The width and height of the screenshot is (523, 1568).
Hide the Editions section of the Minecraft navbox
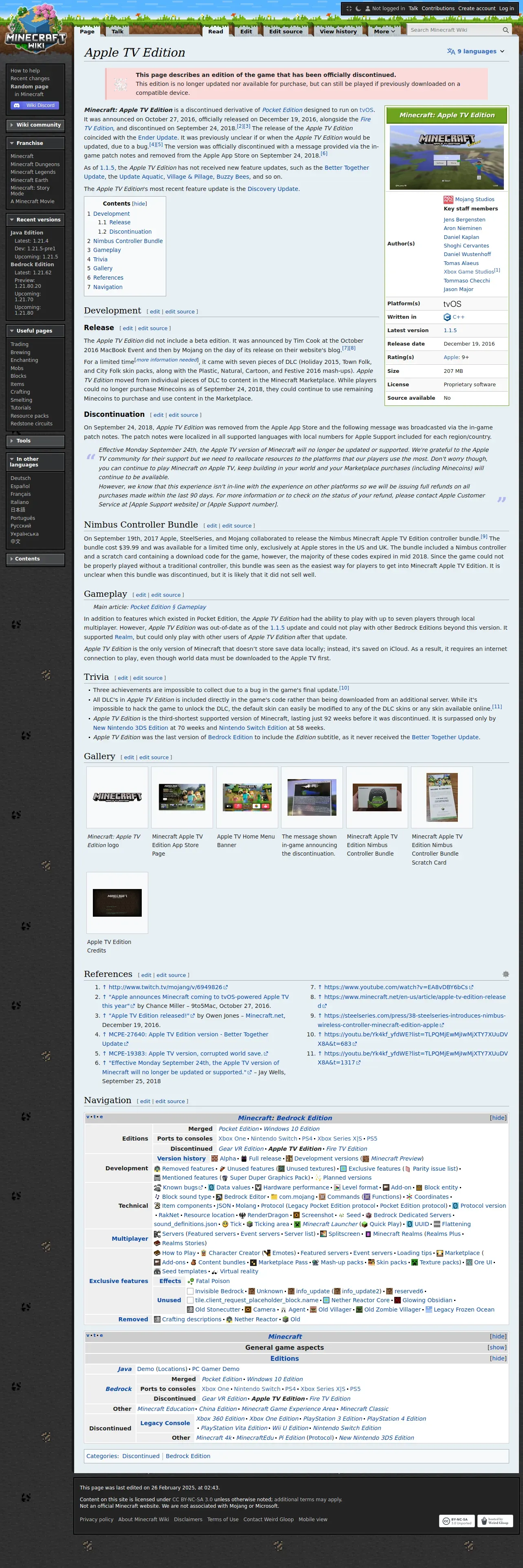click(x=498, y=1359)
